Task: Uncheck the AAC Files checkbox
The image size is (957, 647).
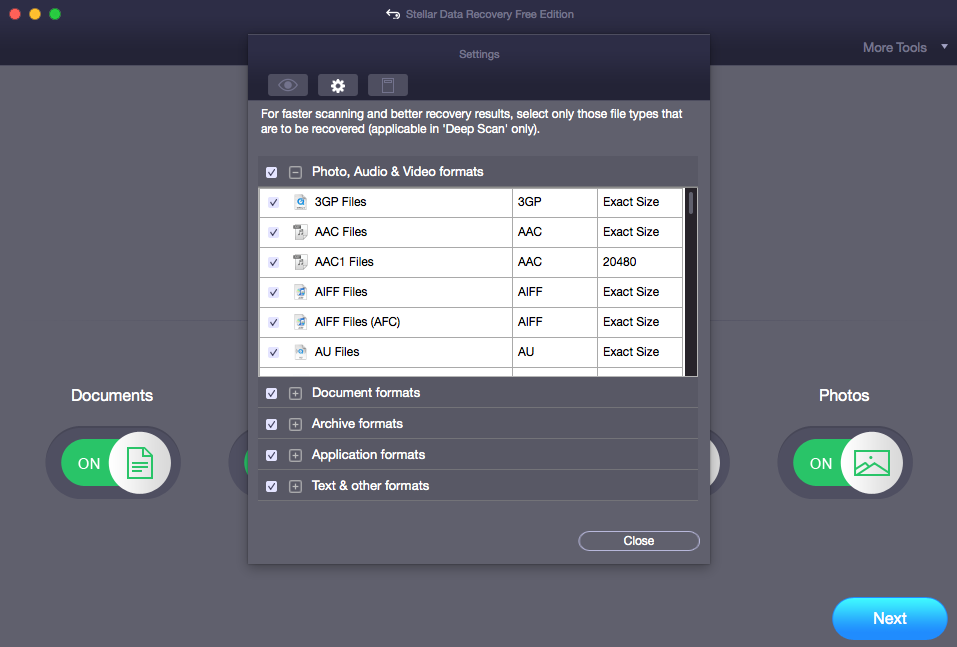Action: 273,232
